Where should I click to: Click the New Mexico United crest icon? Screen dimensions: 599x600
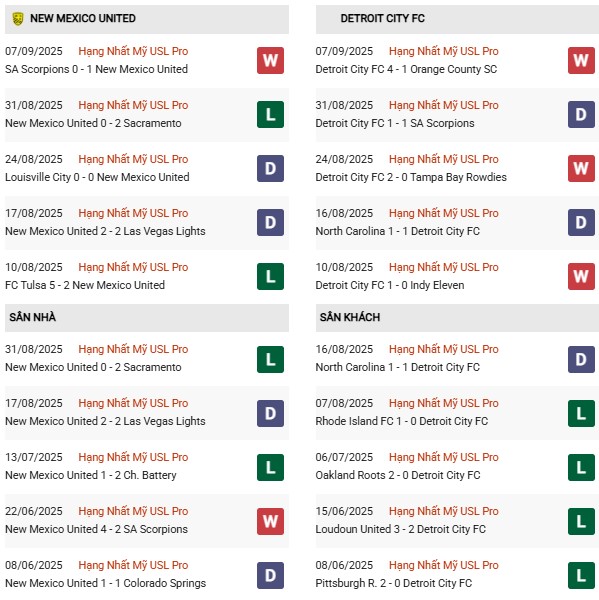point(18,18)
